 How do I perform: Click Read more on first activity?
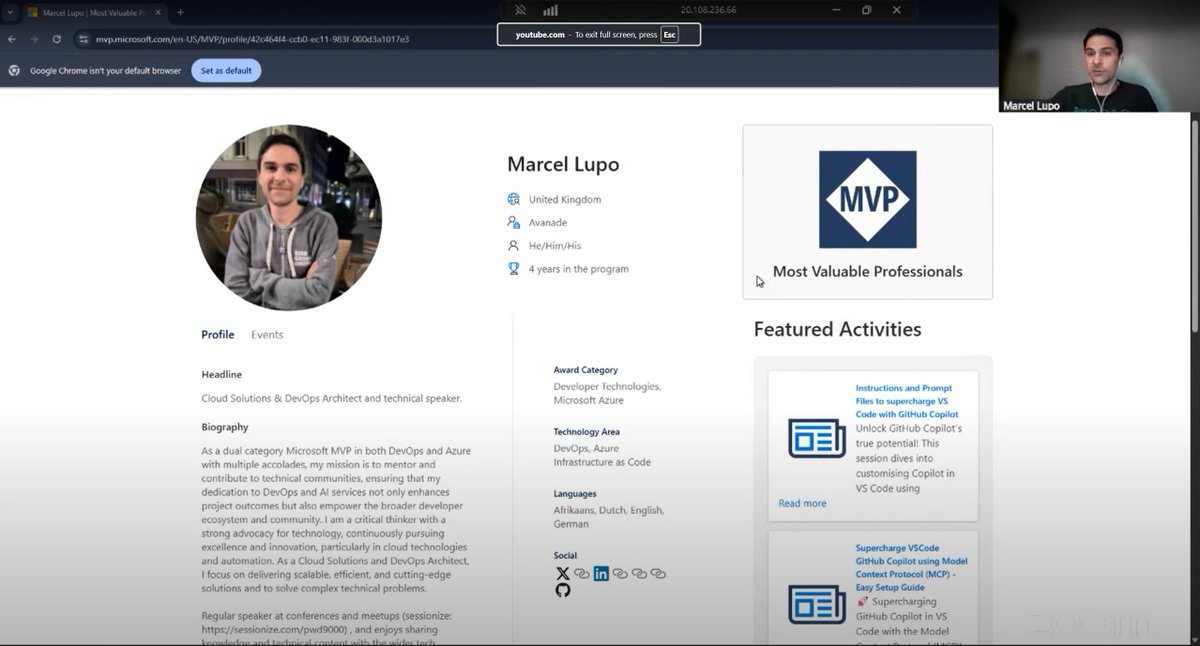tap(802, 503)
